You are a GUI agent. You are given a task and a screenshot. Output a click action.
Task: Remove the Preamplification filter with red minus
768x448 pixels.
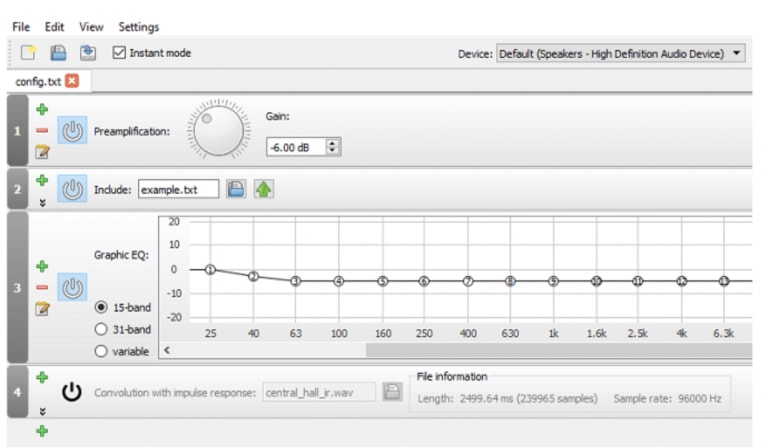pyautogui.click(x=42, y=131)
